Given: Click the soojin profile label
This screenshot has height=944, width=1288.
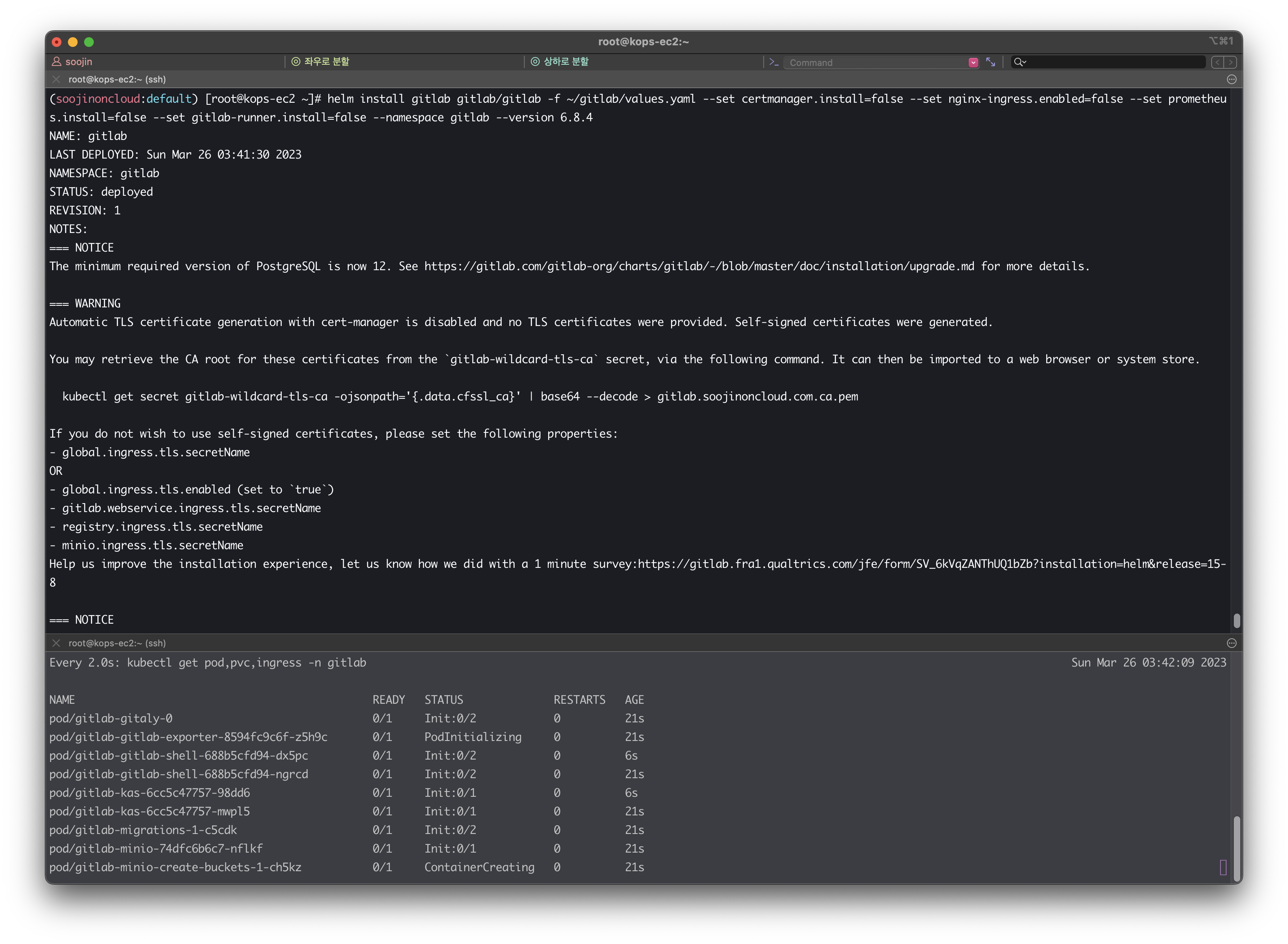Looking at the screenshot, I should point(78,61).
